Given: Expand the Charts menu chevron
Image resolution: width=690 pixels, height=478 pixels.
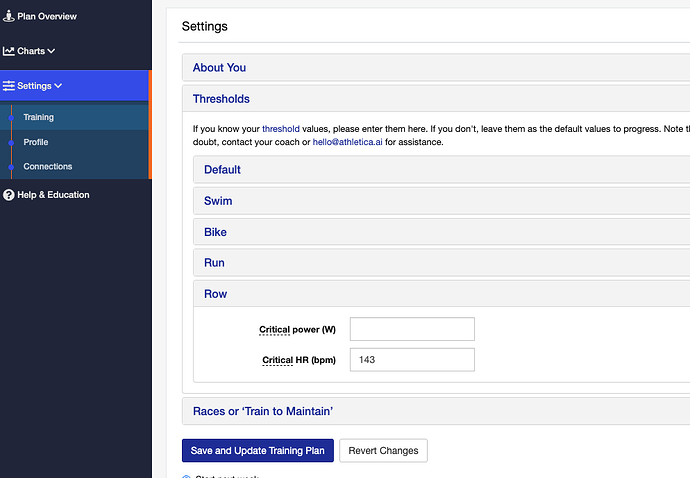Looking at the screenshot, I should [51, 51].
